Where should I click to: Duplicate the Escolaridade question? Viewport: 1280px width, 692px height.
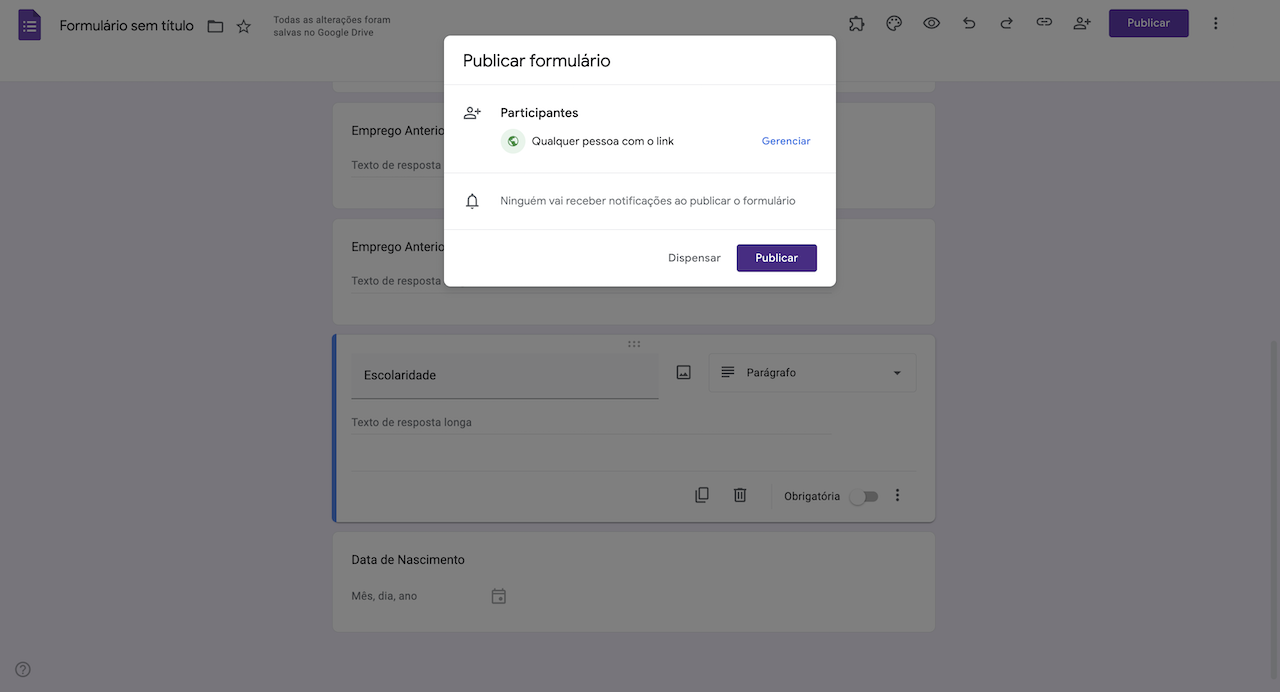pyautogui.click(x=702, y=495)
